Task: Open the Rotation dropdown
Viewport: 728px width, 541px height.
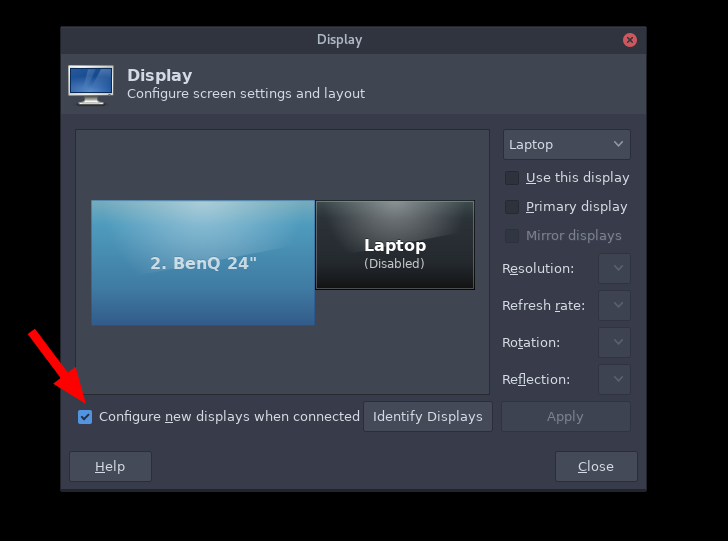Action: coord(614,343)
